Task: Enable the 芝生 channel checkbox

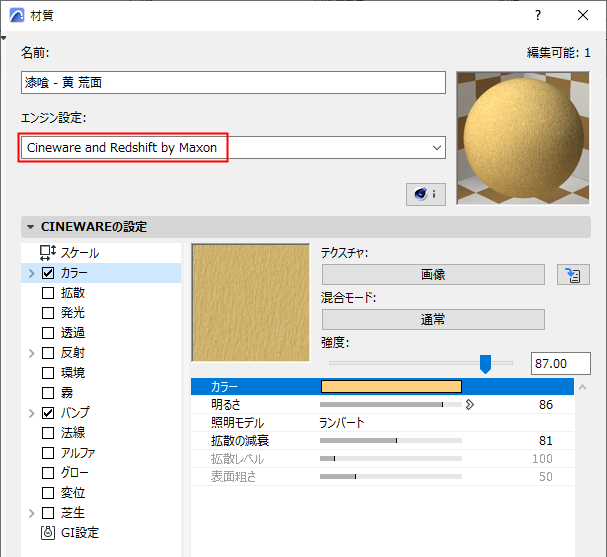Action: coord(48,513)
